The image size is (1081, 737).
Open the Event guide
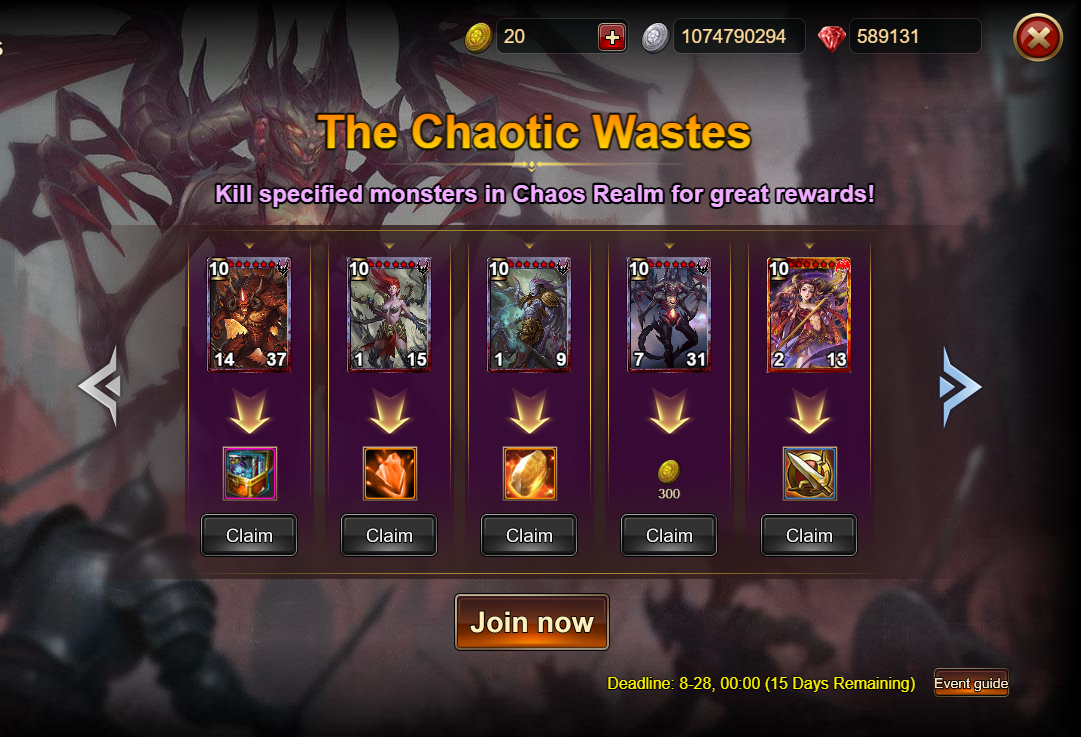(x=971, y=683)
